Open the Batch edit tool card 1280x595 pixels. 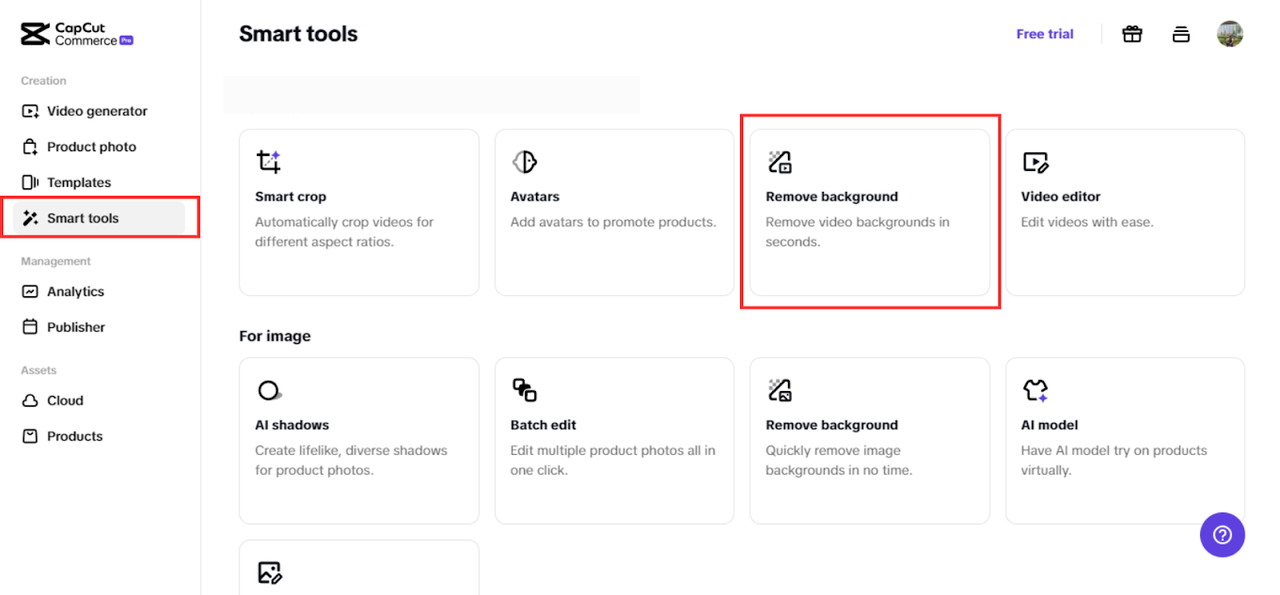tap(614, 441)
